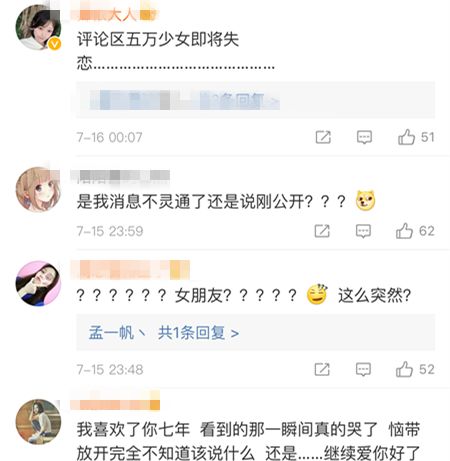Select comment text 评论区五万少女即将失恋
Viewport: 450px width, 461px height.
click(175, 51)
